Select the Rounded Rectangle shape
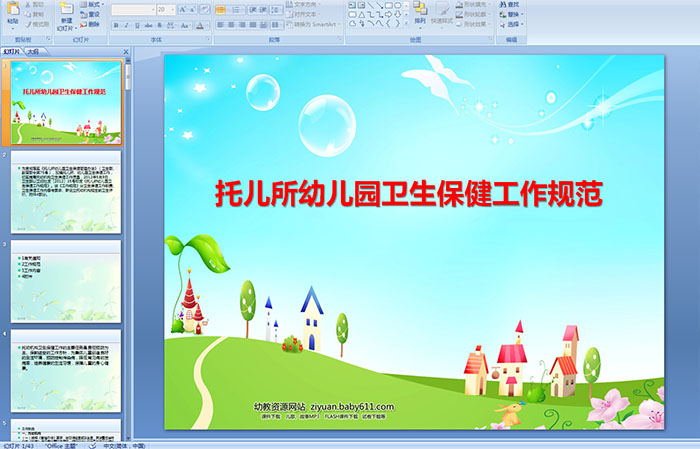This screenshot has height=449, width=700. click(352, 15)
